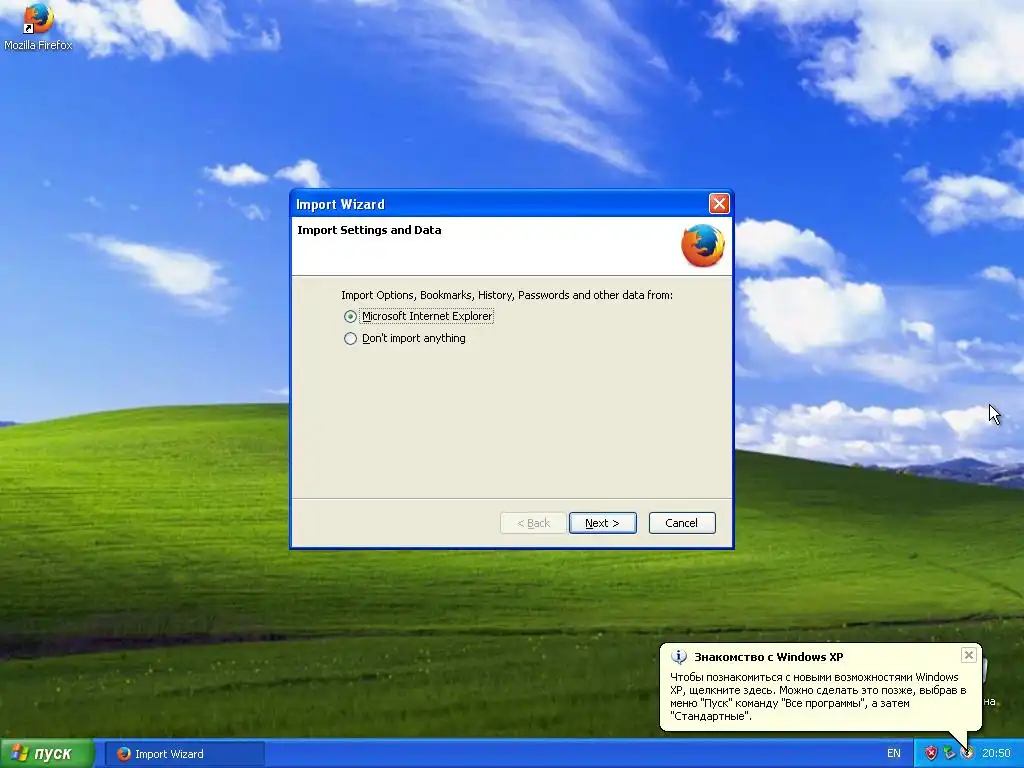1024x768 pixels.
Task: Click 'Import Options, Bookmarks, History' label text
Action: click(x=507, y=295)
